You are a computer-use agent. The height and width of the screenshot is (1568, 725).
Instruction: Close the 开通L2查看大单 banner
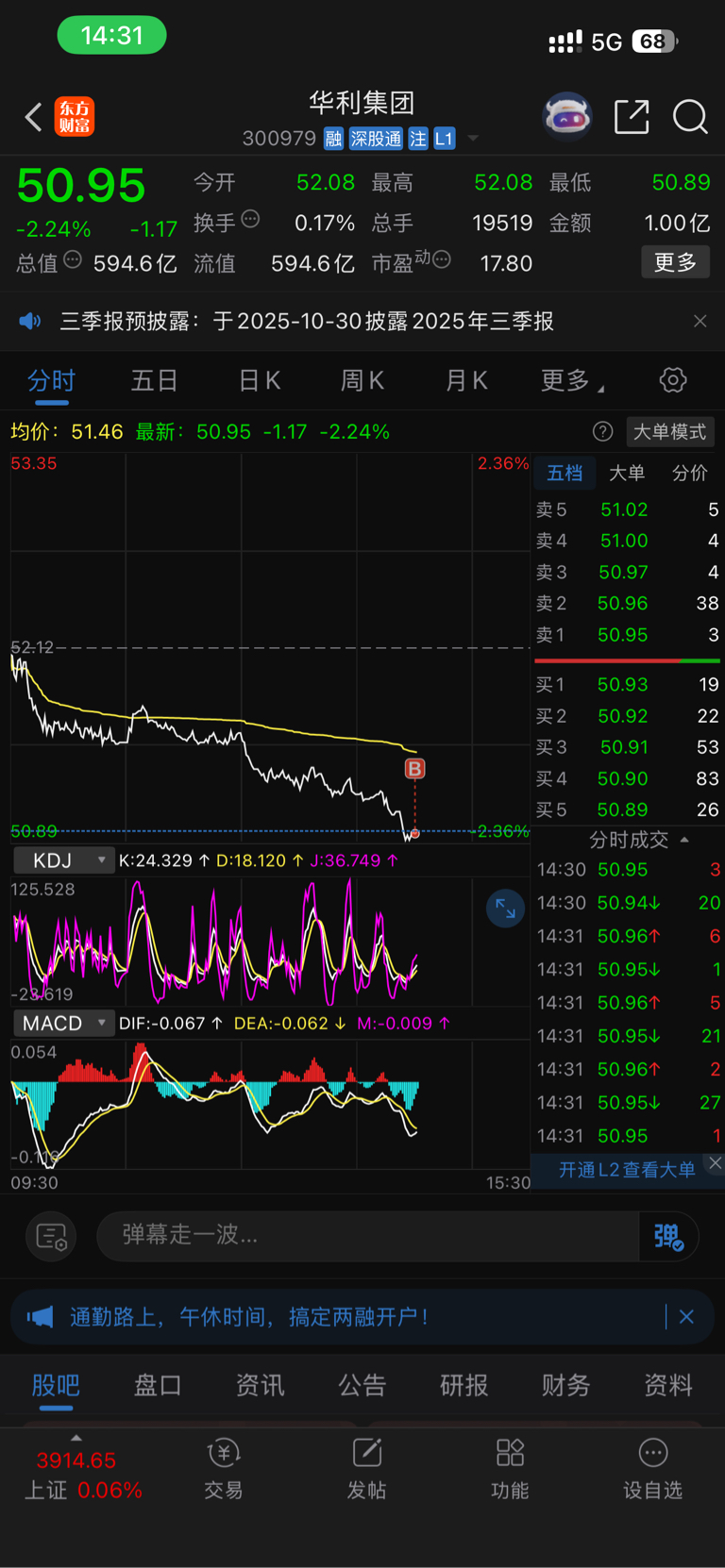(715, 1163)
